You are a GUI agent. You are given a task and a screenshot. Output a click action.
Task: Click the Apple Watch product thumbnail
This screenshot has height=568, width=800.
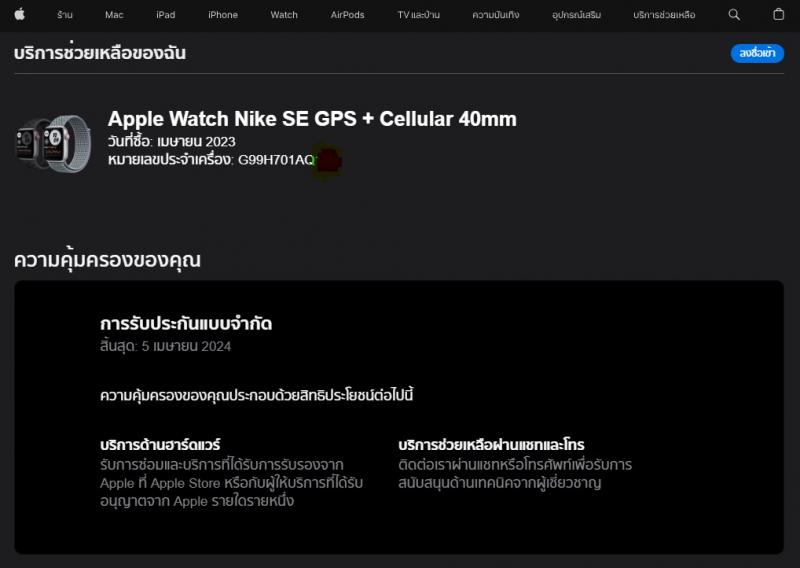click(x=54, y=143)
